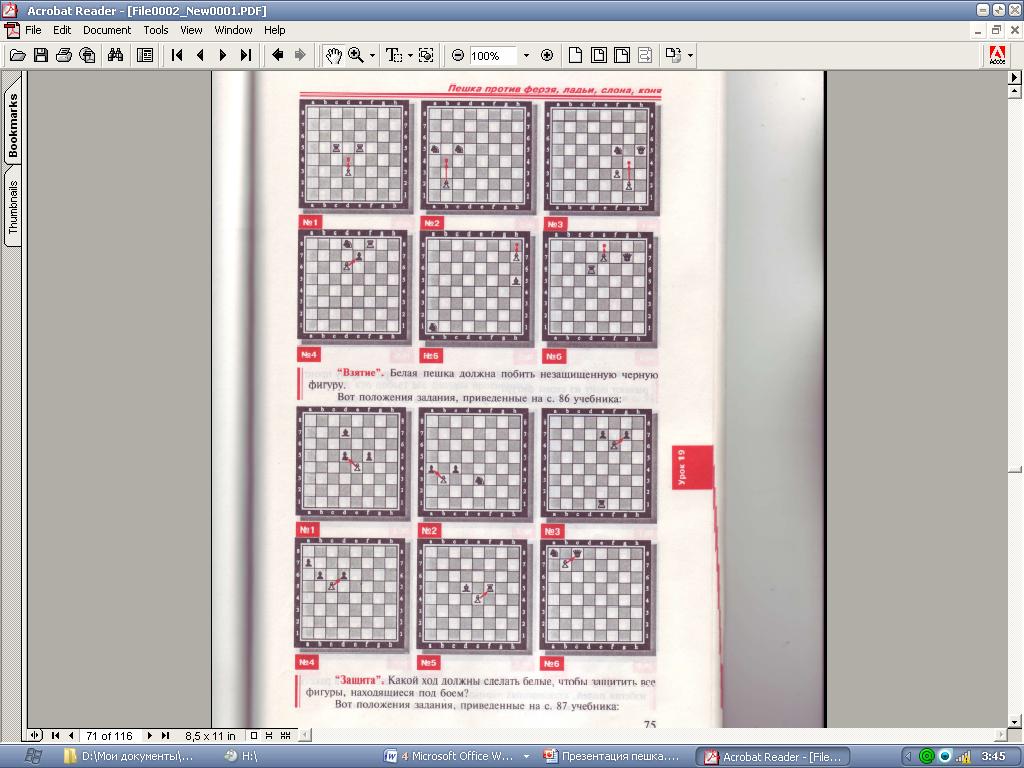Toggle the Show/Hide Navigation Pane button

[145, 56]
